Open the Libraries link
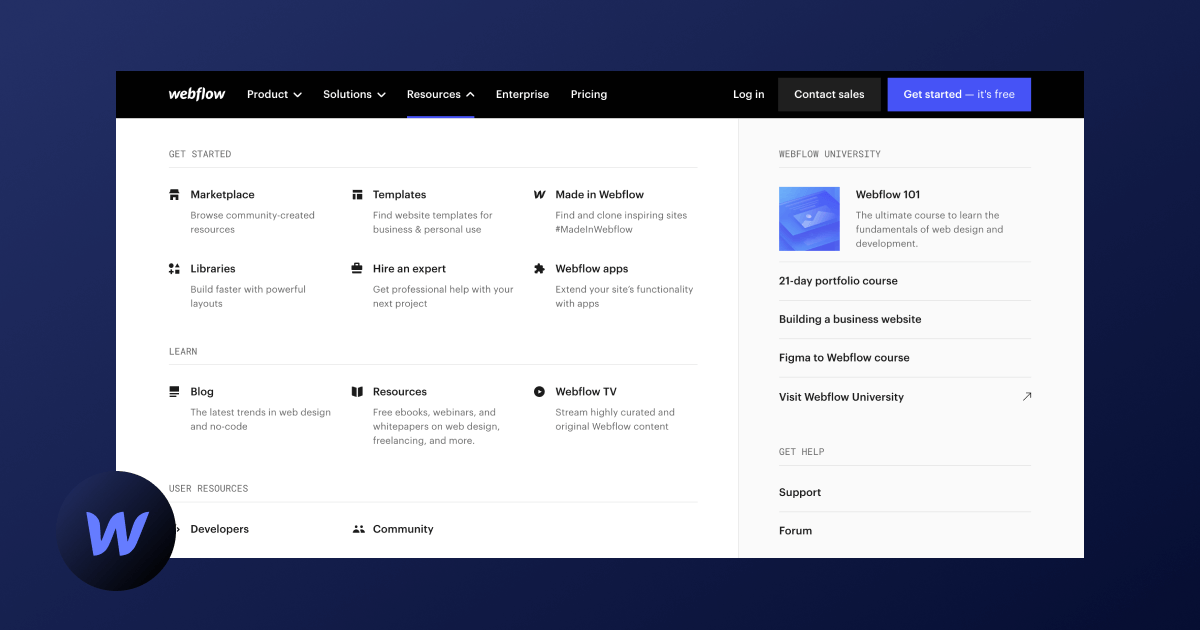This screenshot has width=1200, height=630. [213, 269]
